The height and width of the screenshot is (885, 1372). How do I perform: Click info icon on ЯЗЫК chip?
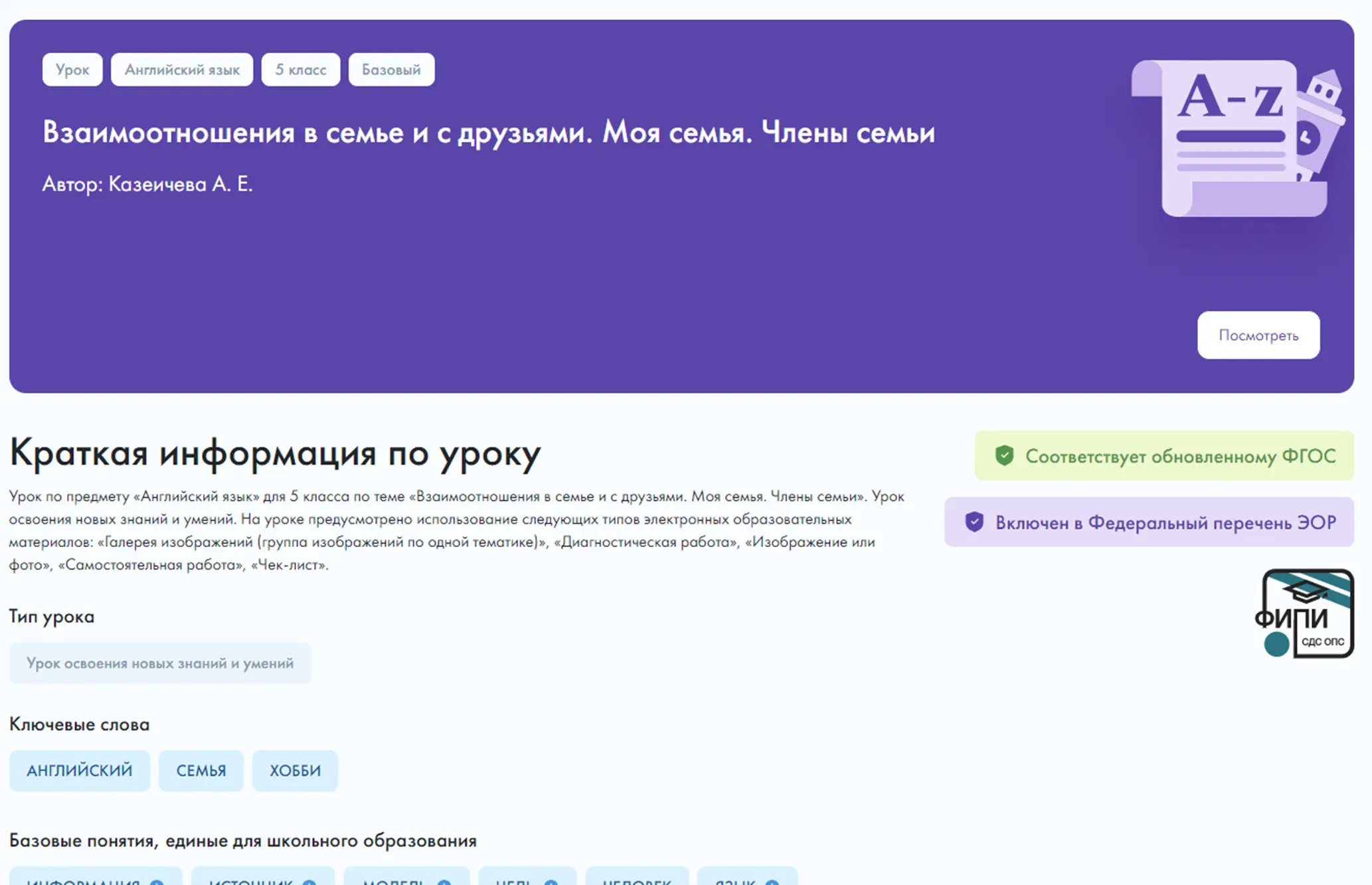(x=772, y=882)
